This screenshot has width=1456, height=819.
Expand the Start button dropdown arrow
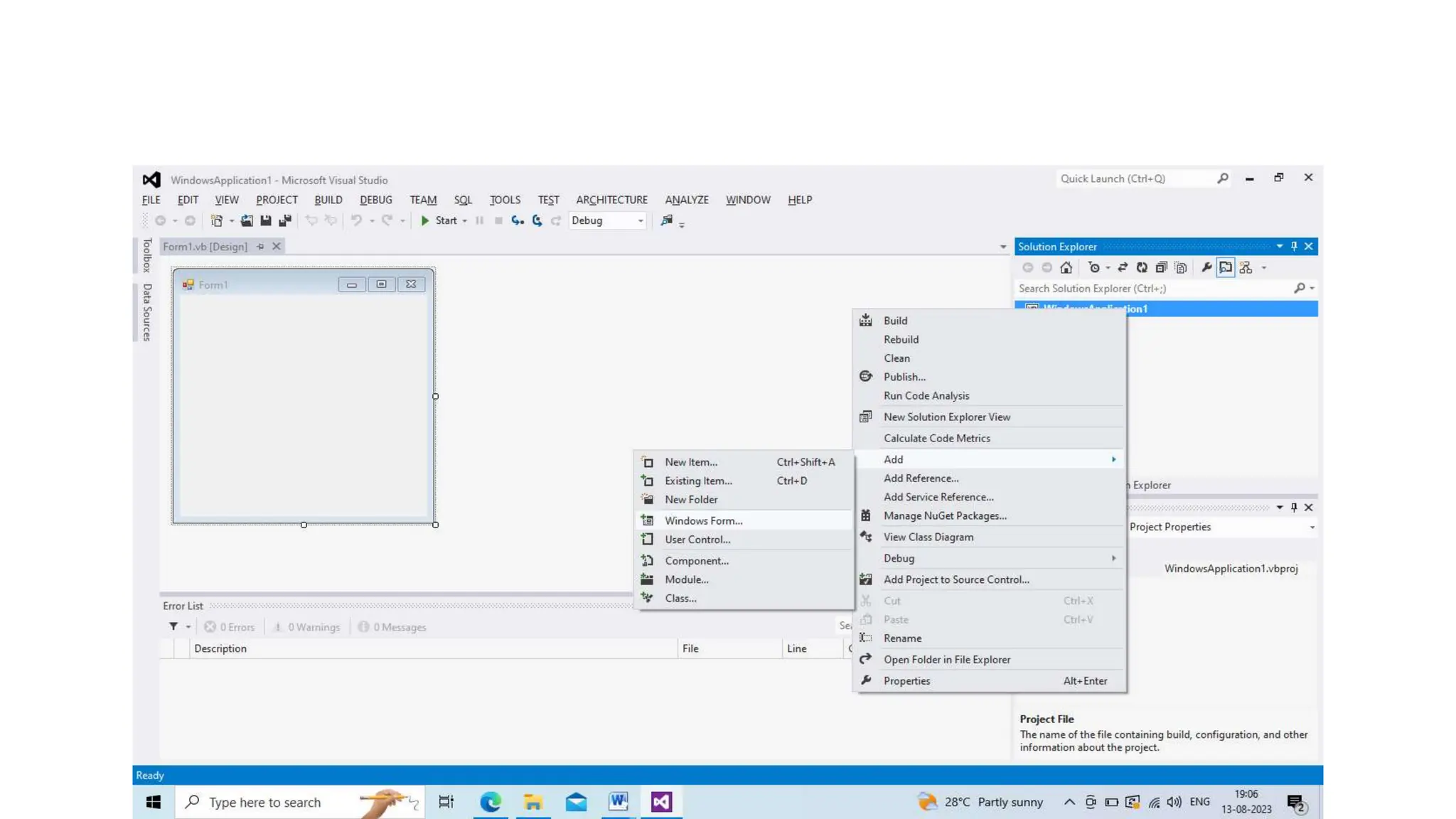click(x=464, y=220)
